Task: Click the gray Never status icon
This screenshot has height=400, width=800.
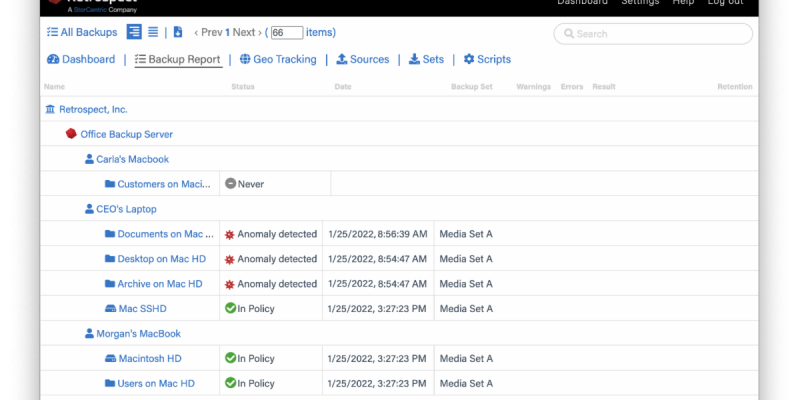Action: click(x=231, y=183)
